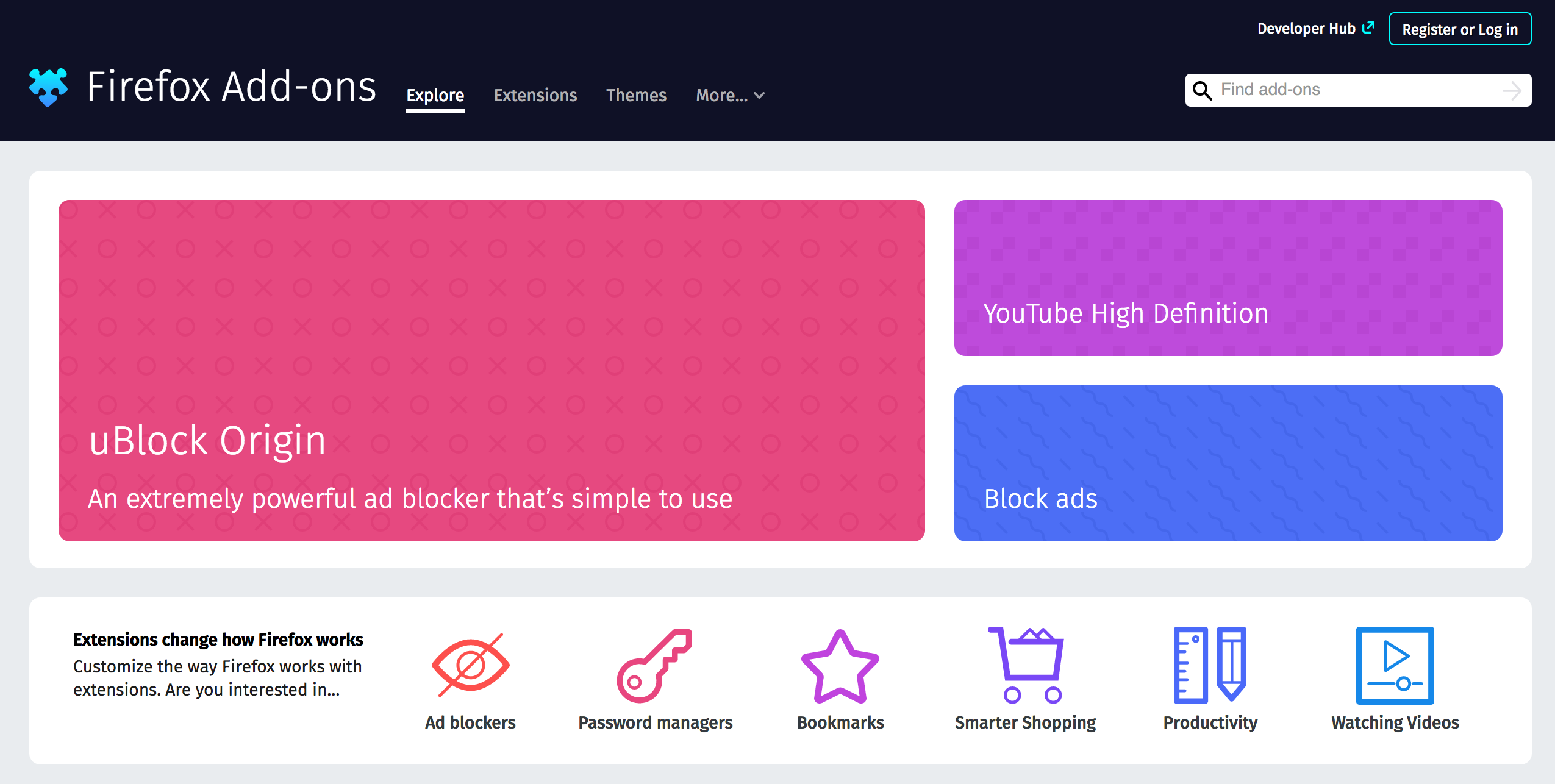
Task: Click the Firefox Add-ons title text
Action: pos(232,87)
